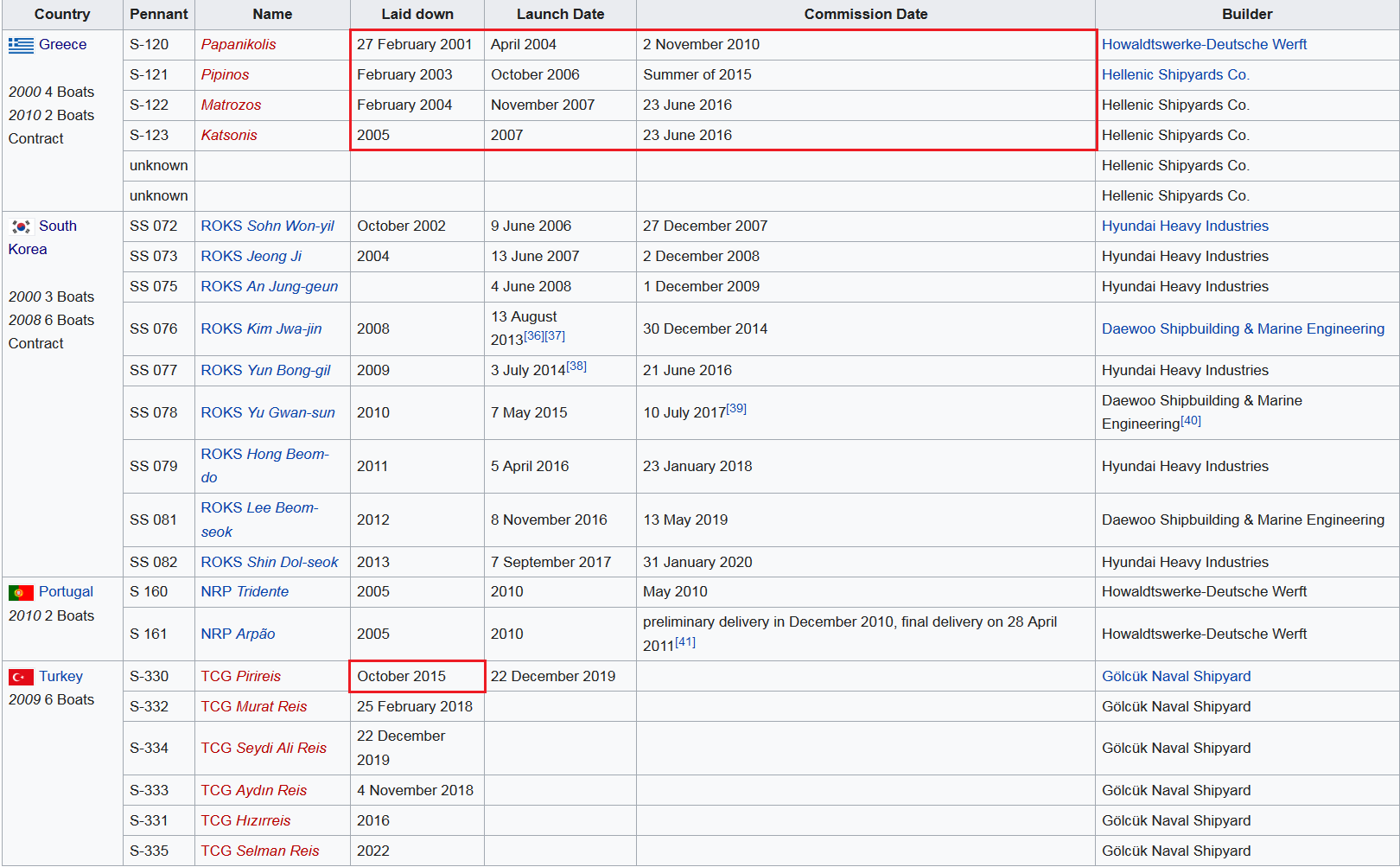
Task: Open the Portugal country link
Action: [66, 592]
